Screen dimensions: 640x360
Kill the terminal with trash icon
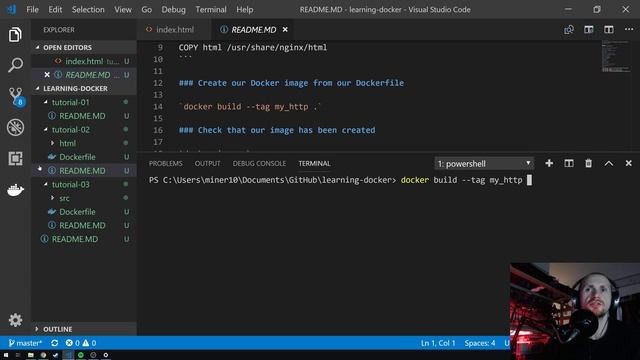click(x=588, y=163)
